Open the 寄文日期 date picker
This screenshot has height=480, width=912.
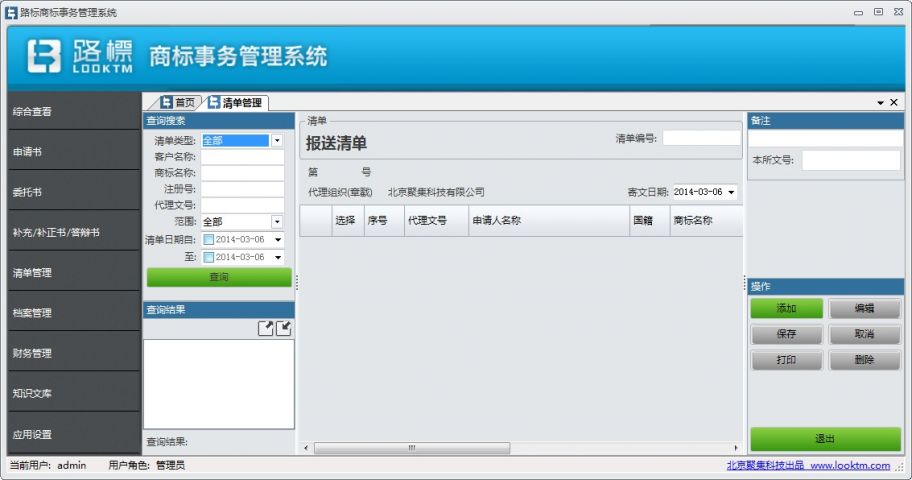click(731, 192)
